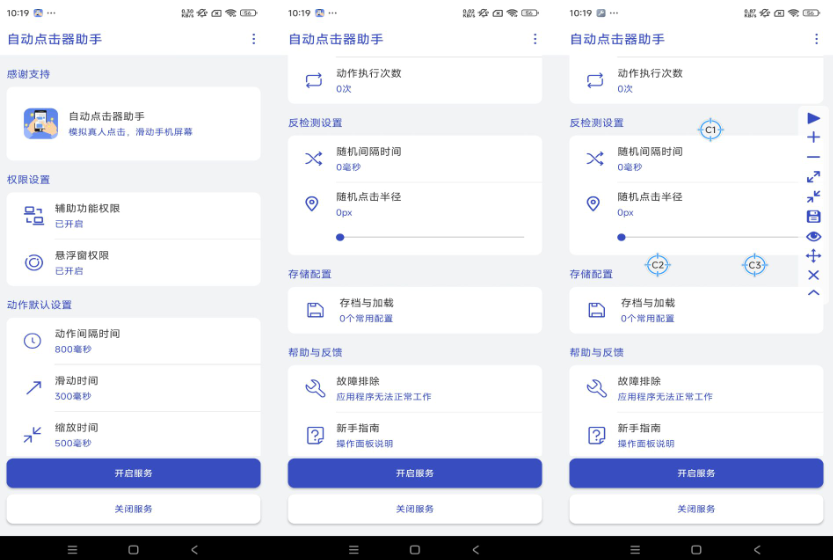Select the C2 click target marker
The height and width of the screenshot is (560, 833).
657,265
